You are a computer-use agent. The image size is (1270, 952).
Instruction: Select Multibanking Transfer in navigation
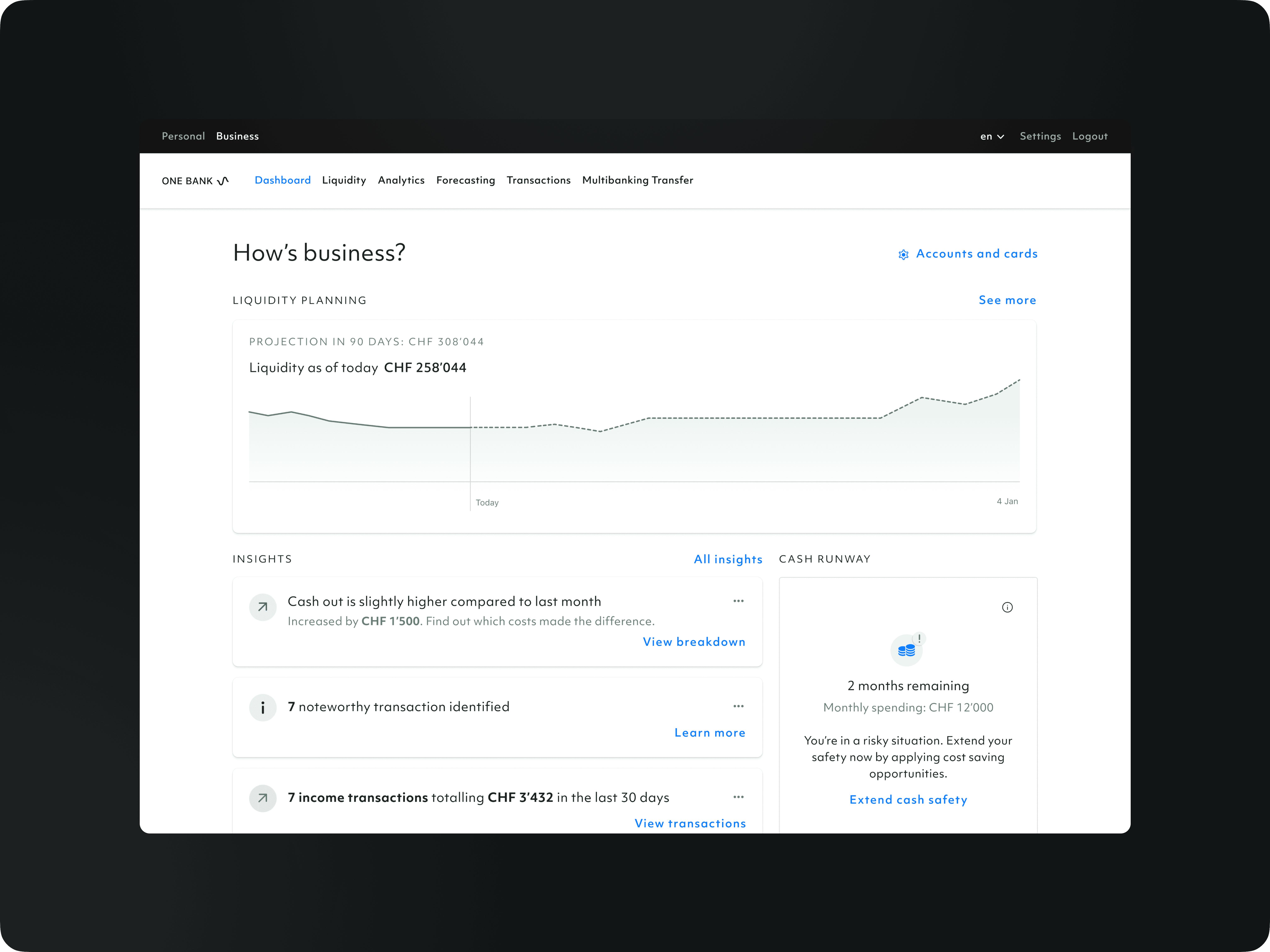tap(638, 180)
